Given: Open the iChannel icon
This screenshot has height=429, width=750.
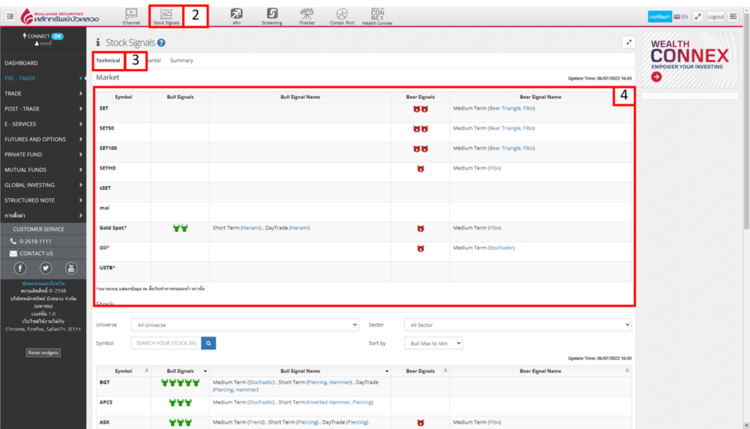Looking at the screenshot, I should point(130,15).
